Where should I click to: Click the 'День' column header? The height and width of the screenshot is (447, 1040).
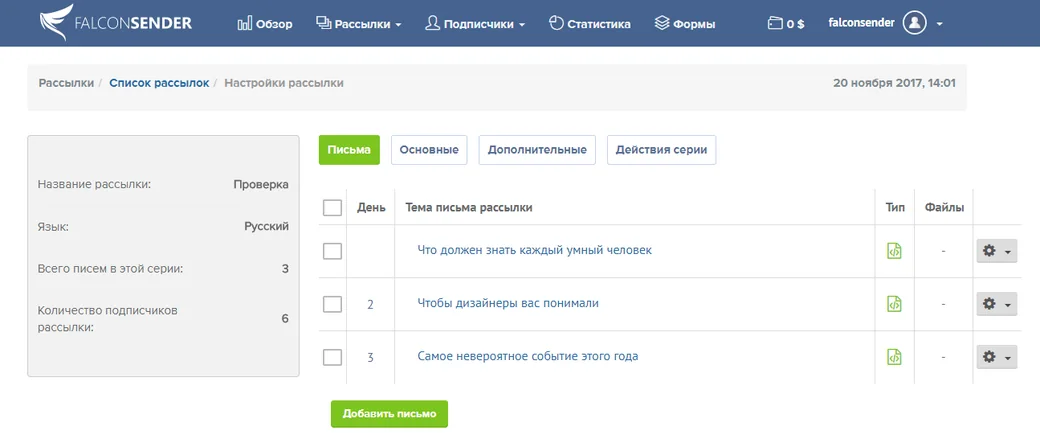(371, 208)
